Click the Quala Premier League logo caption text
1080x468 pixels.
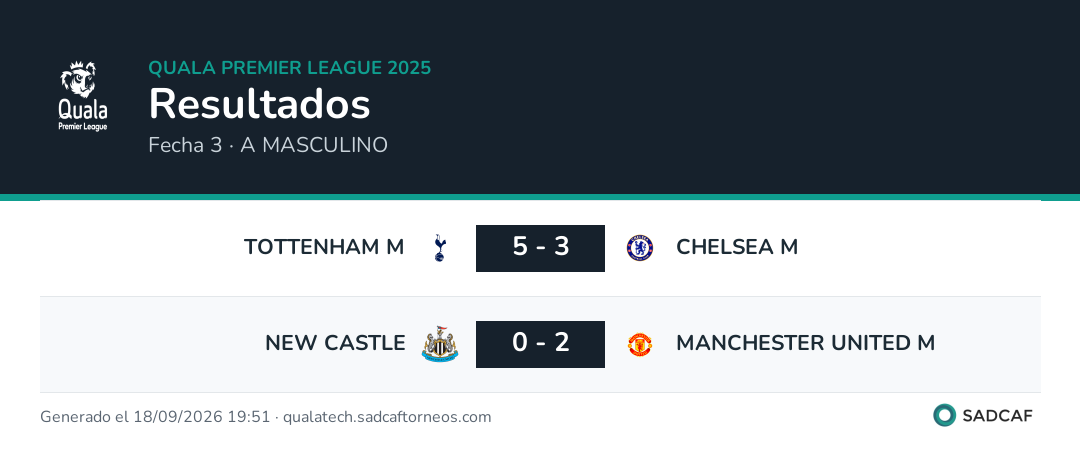coord(83,115)
